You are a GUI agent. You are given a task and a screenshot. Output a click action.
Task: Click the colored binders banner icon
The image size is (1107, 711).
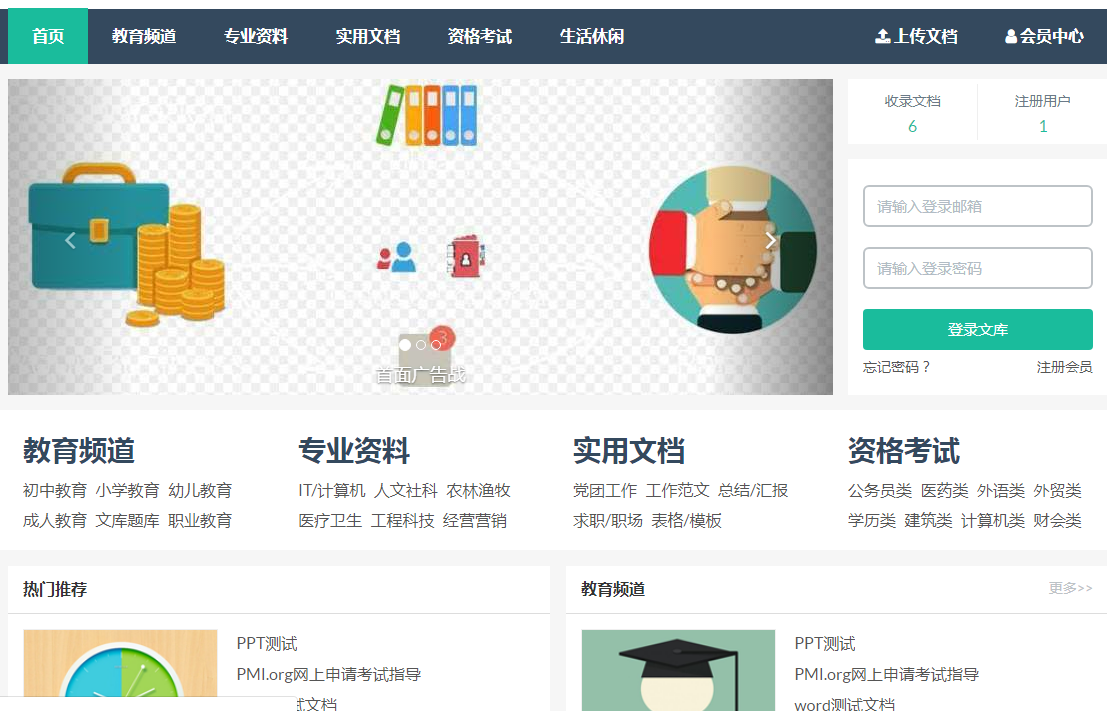427,115
